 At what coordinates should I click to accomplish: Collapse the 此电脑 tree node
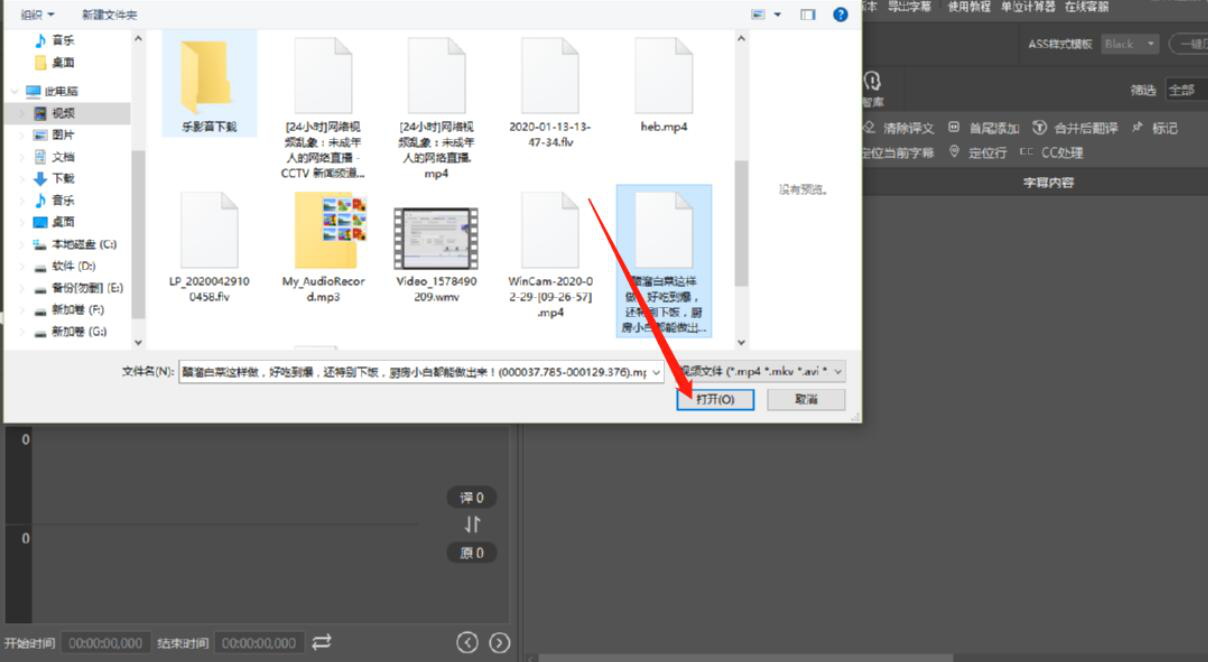(x=14, y=91)
